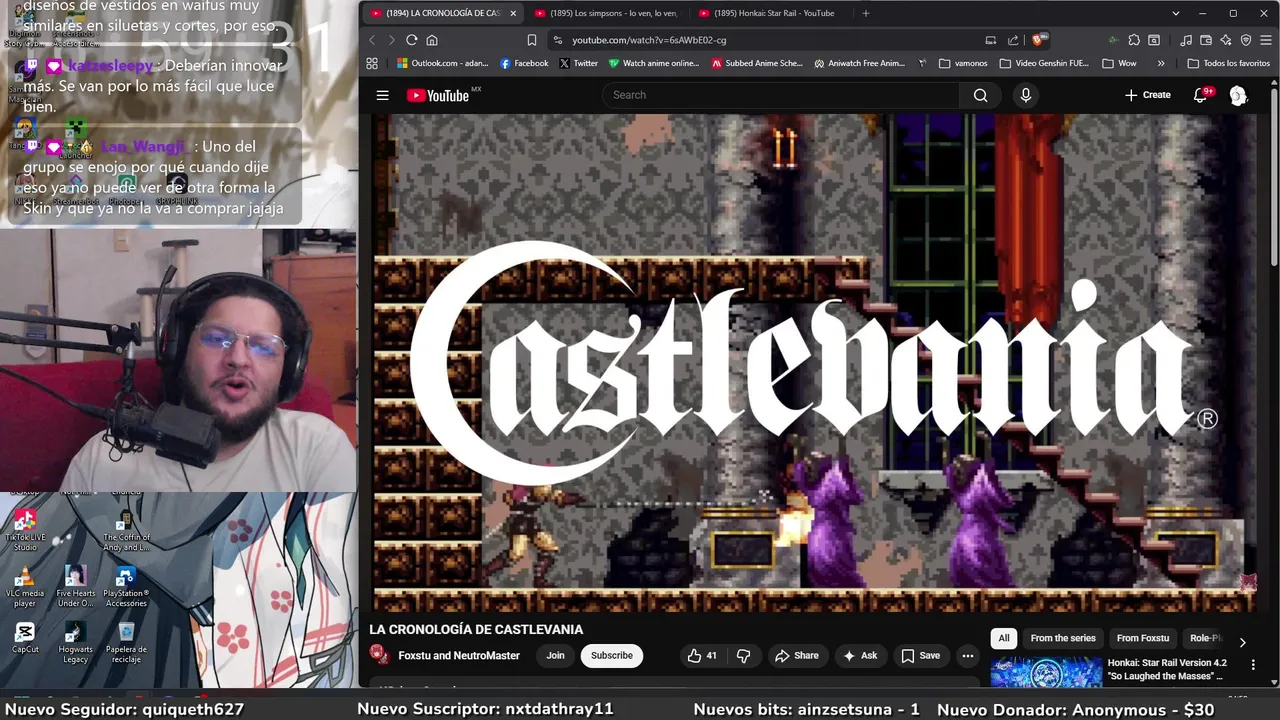Open PlayStation Accessories desktop shortcut

tap(126, 587)
